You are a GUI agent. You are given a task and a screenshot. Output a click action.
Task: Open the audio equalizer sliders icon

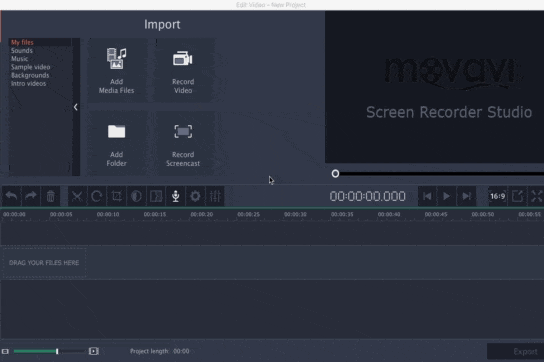click(215, 196)
